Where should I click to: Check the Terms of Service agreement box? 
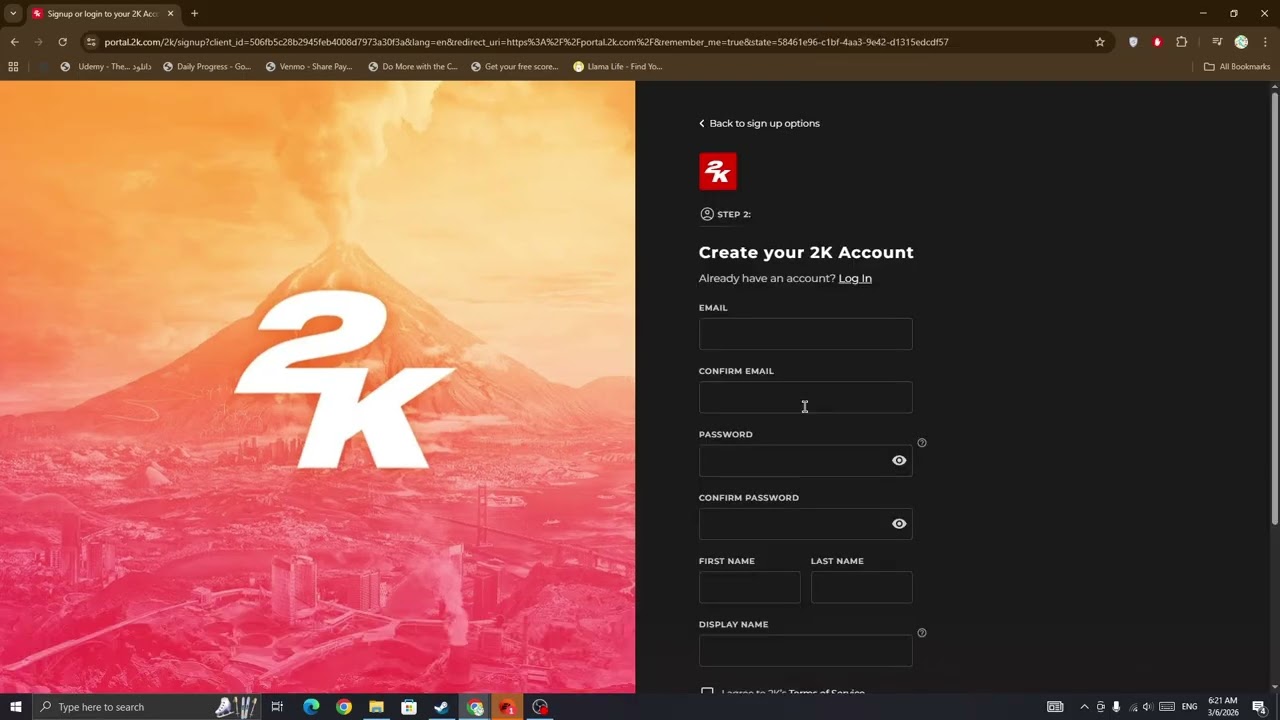[x=707, y=691]
